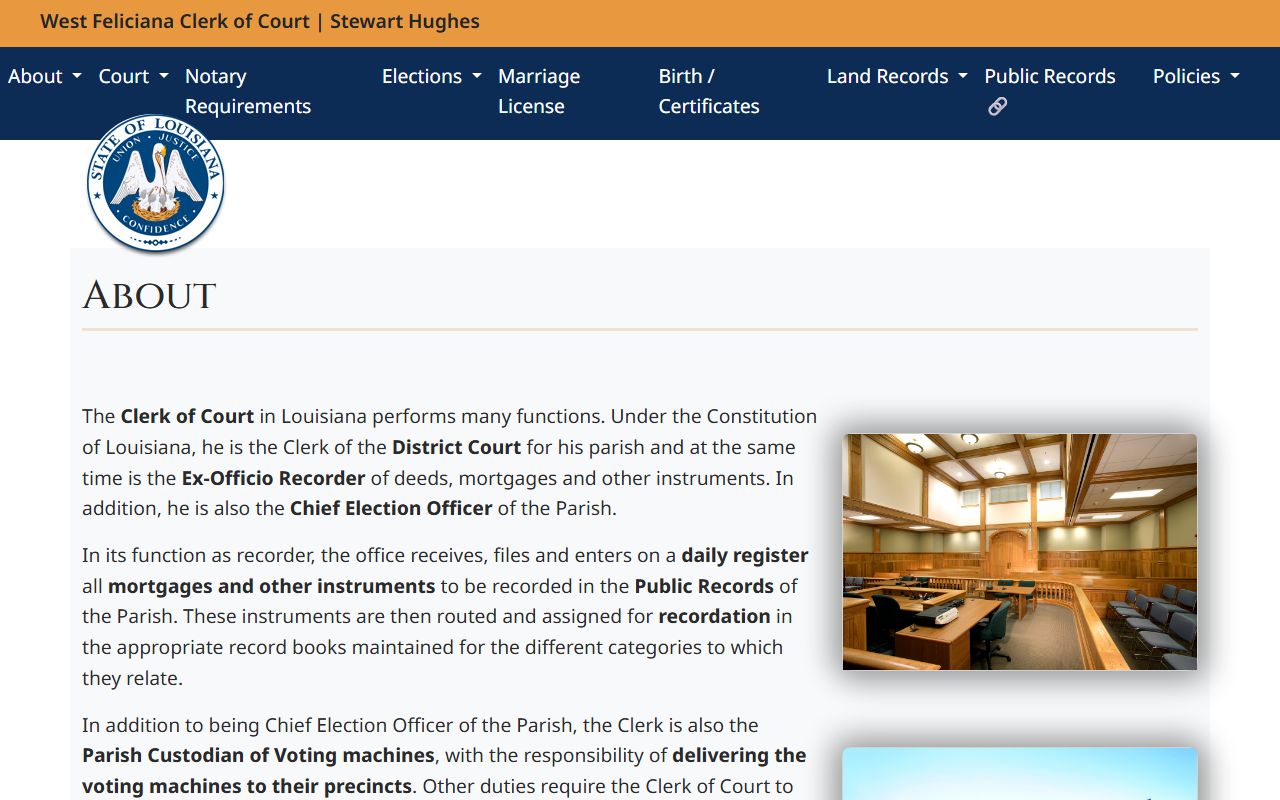Click 'Parish Custodian of Voting machines' text
This screenshot has height=800, width=1280.
258,755
